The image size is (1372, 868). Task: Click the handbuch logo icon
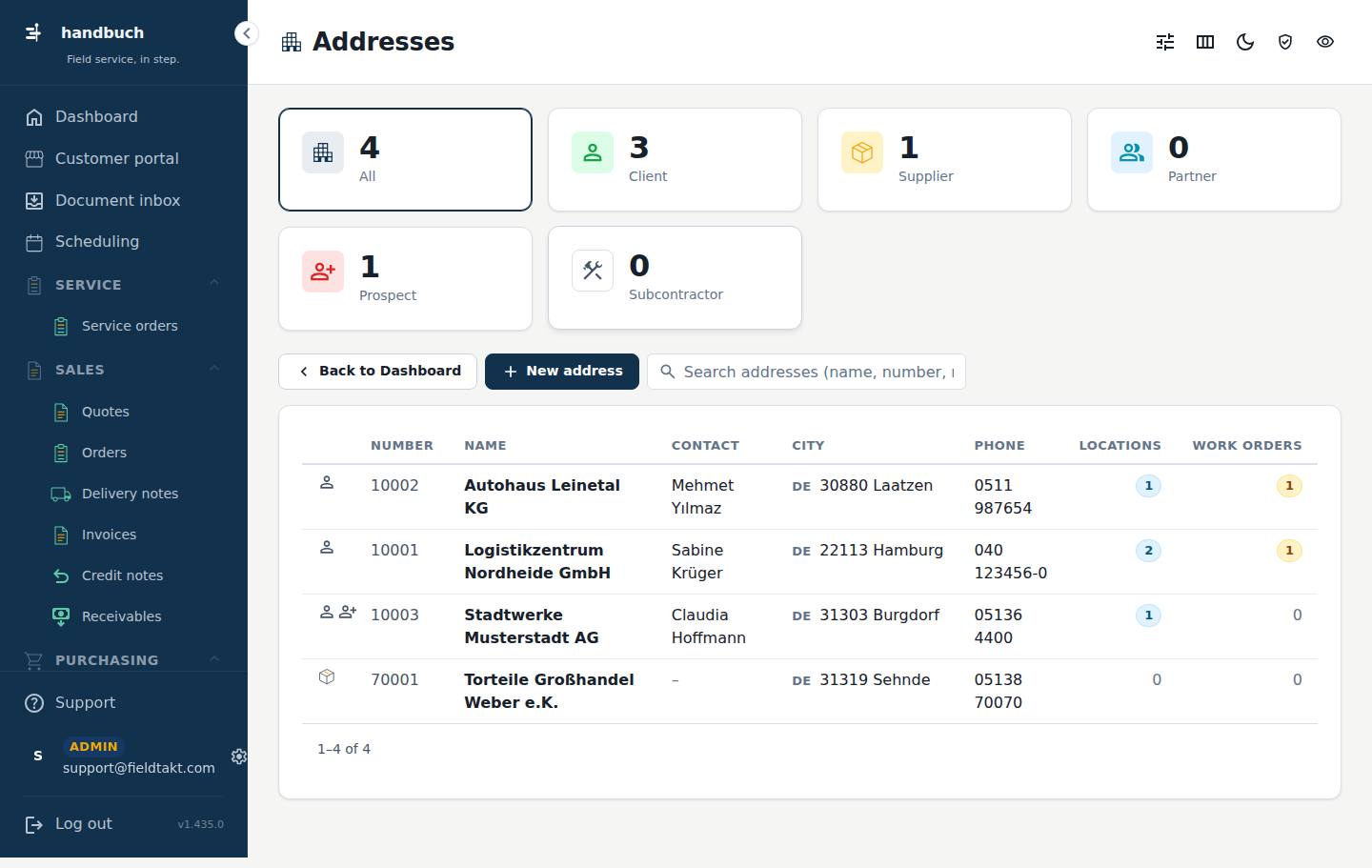click(33, 32)
